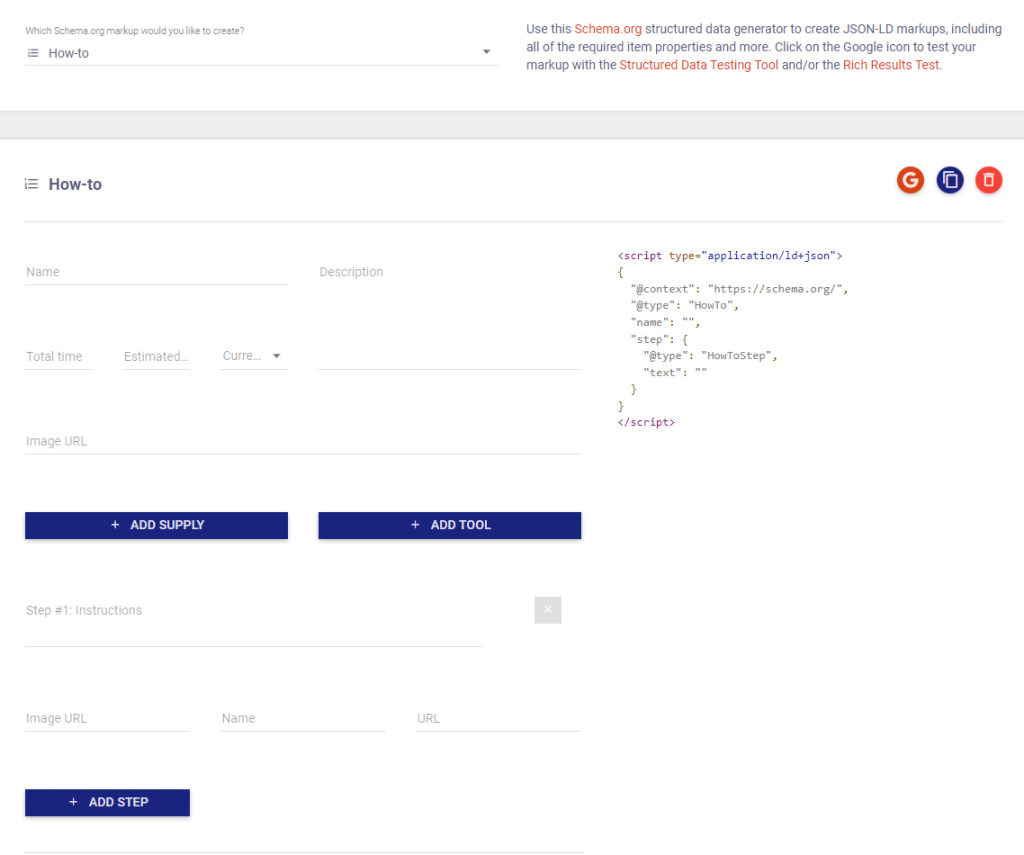Click the Total time input field
Image resolution: width=1024 pixels, height=855 pixels.
58,356
